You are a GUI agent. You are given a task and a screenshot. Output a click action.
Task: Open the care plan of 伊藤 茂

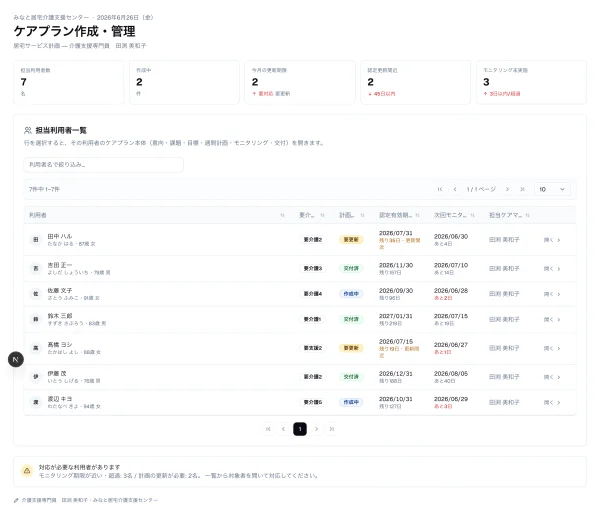[552, 377]
